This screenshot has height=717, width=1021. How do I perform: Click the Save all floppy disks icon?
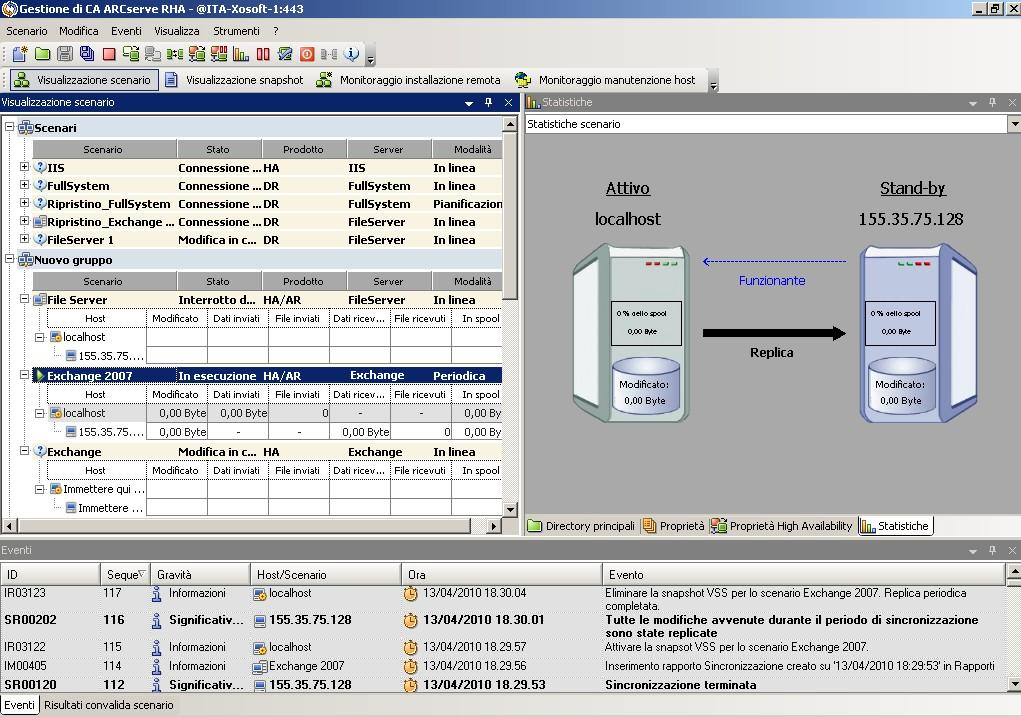pyautogui.click(x=87, y=54)
